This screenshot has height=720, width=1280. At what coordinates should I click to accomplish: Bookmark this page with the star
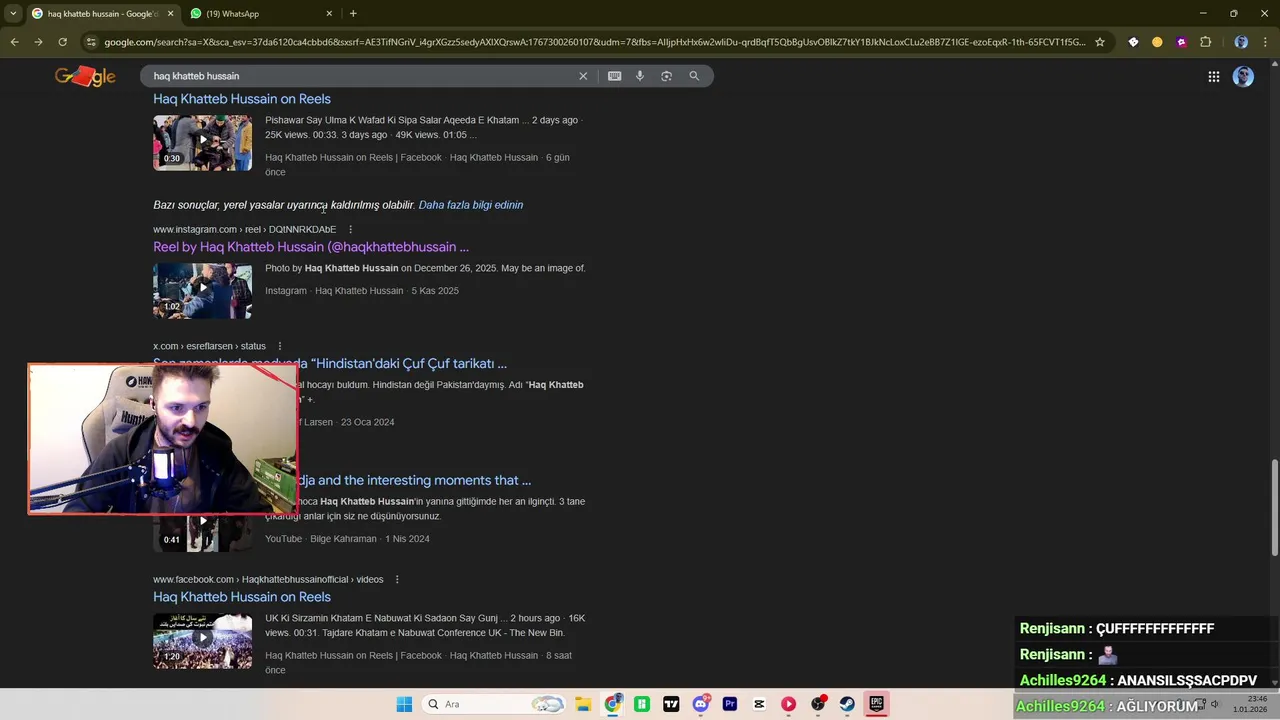tap(1100, 42)
